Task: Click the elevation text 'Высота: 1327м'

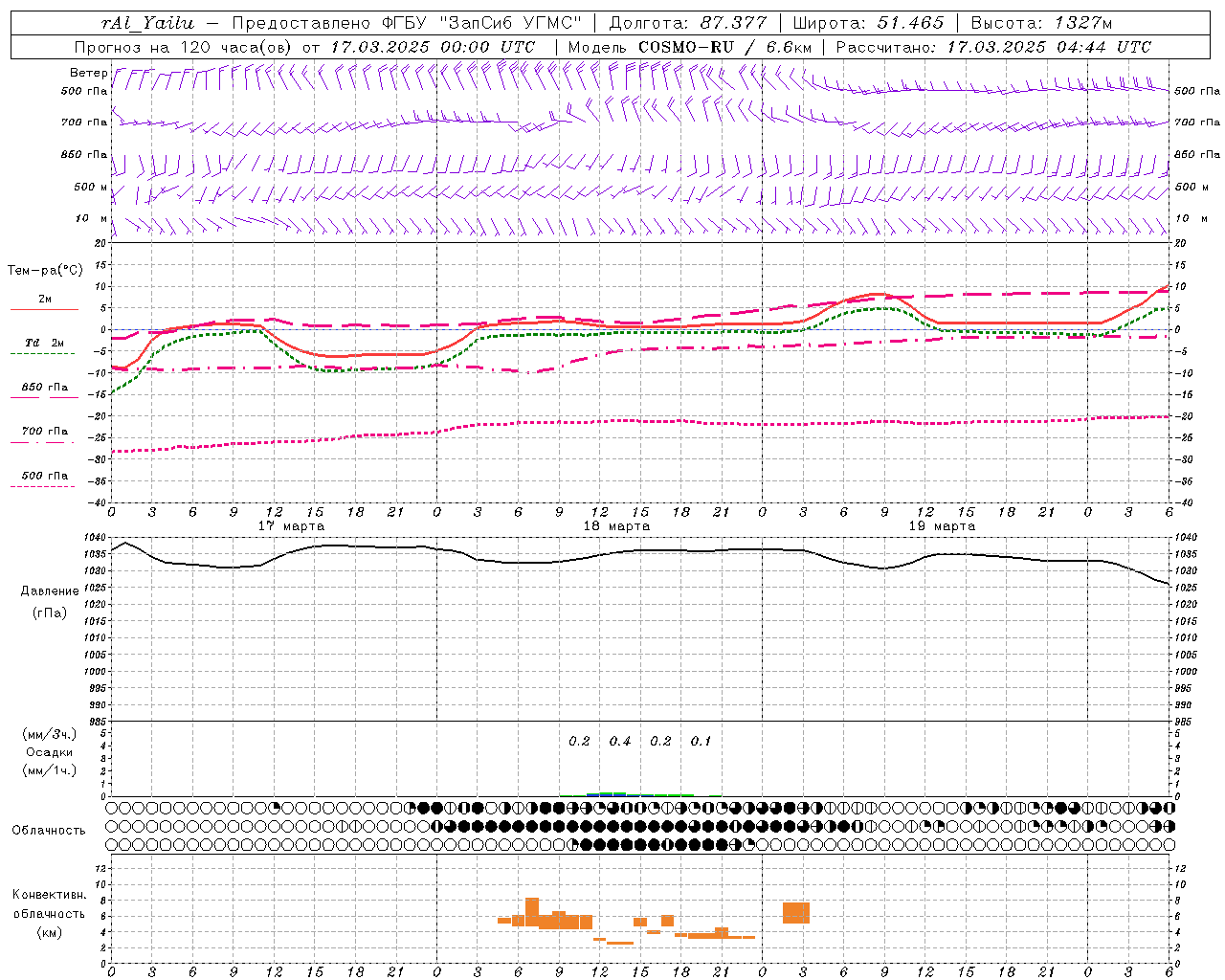Action: point(1041,24)
